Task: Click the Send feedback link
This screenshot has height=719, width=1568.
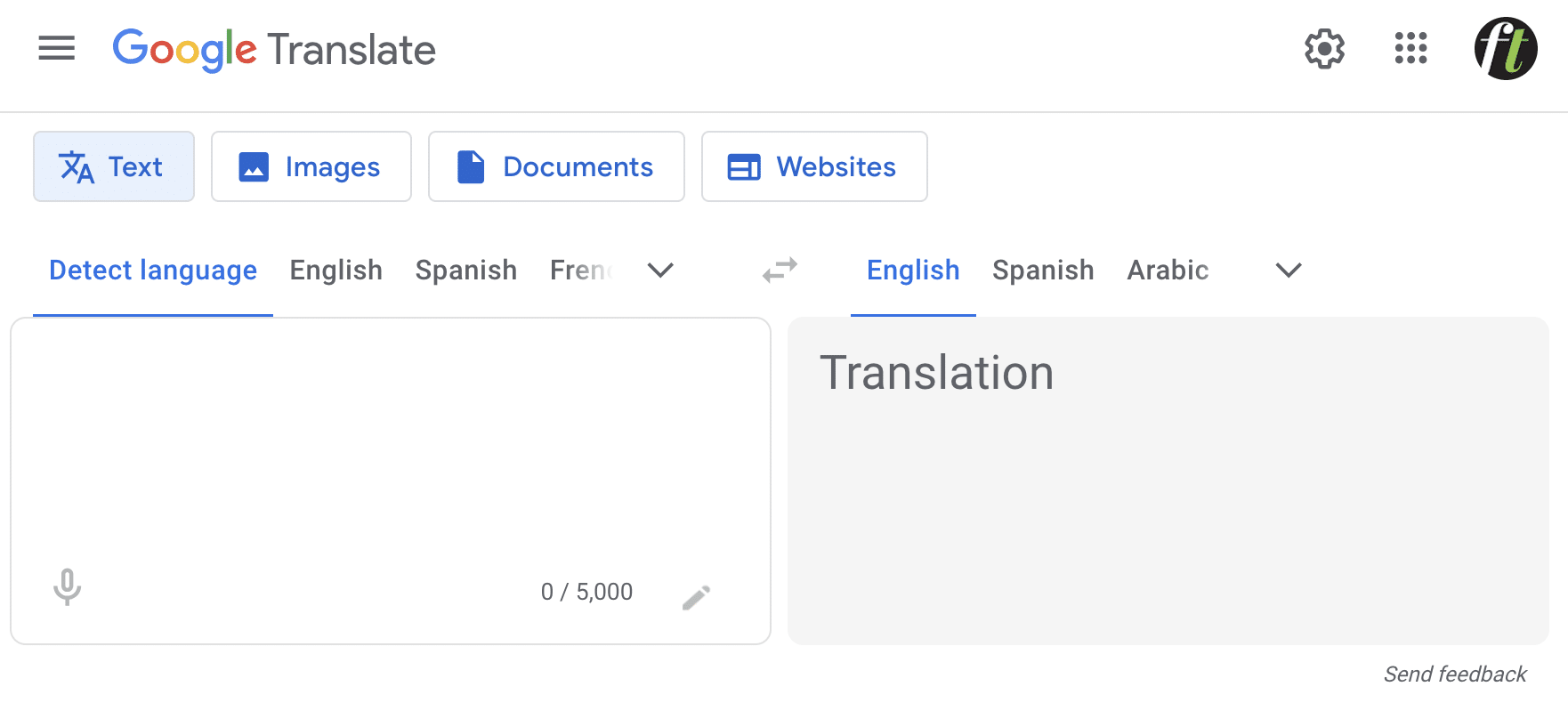Action: pos(1455,675)
